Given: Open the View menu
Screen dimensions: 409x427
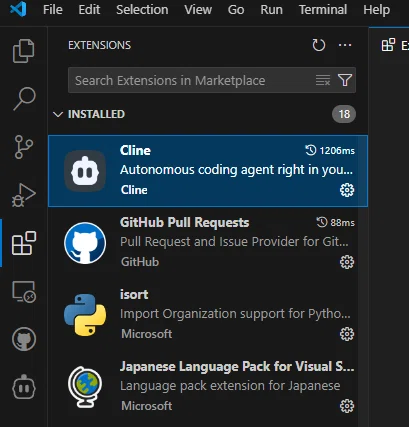Looking at the screenshot, I should (198, 10).
